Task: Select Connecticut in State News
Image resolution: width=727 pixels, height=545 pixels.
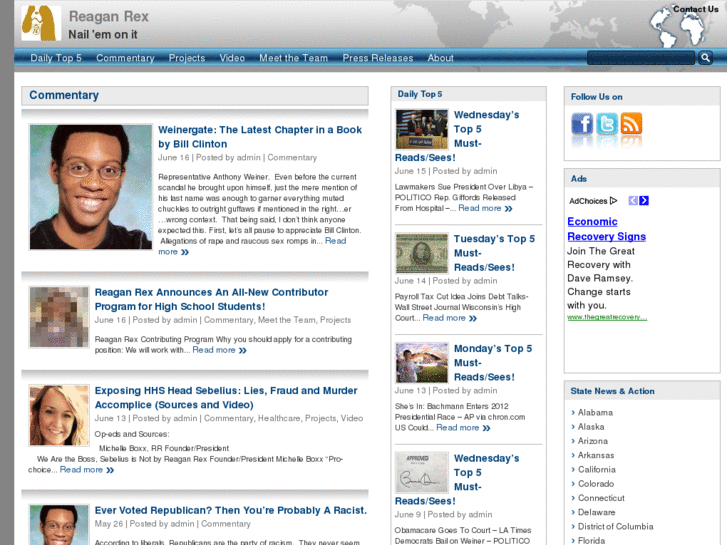Action: pos(601,498)
